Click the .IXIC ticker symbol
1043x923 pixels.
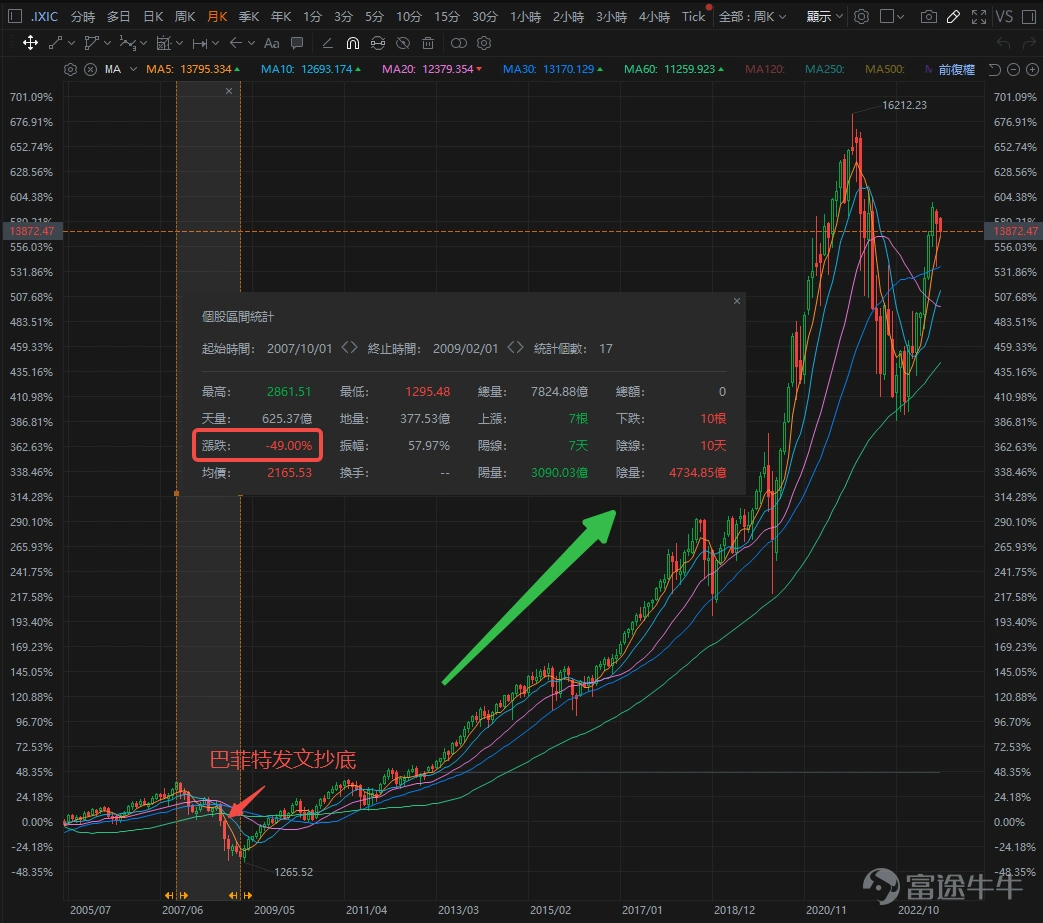[45, 17]
